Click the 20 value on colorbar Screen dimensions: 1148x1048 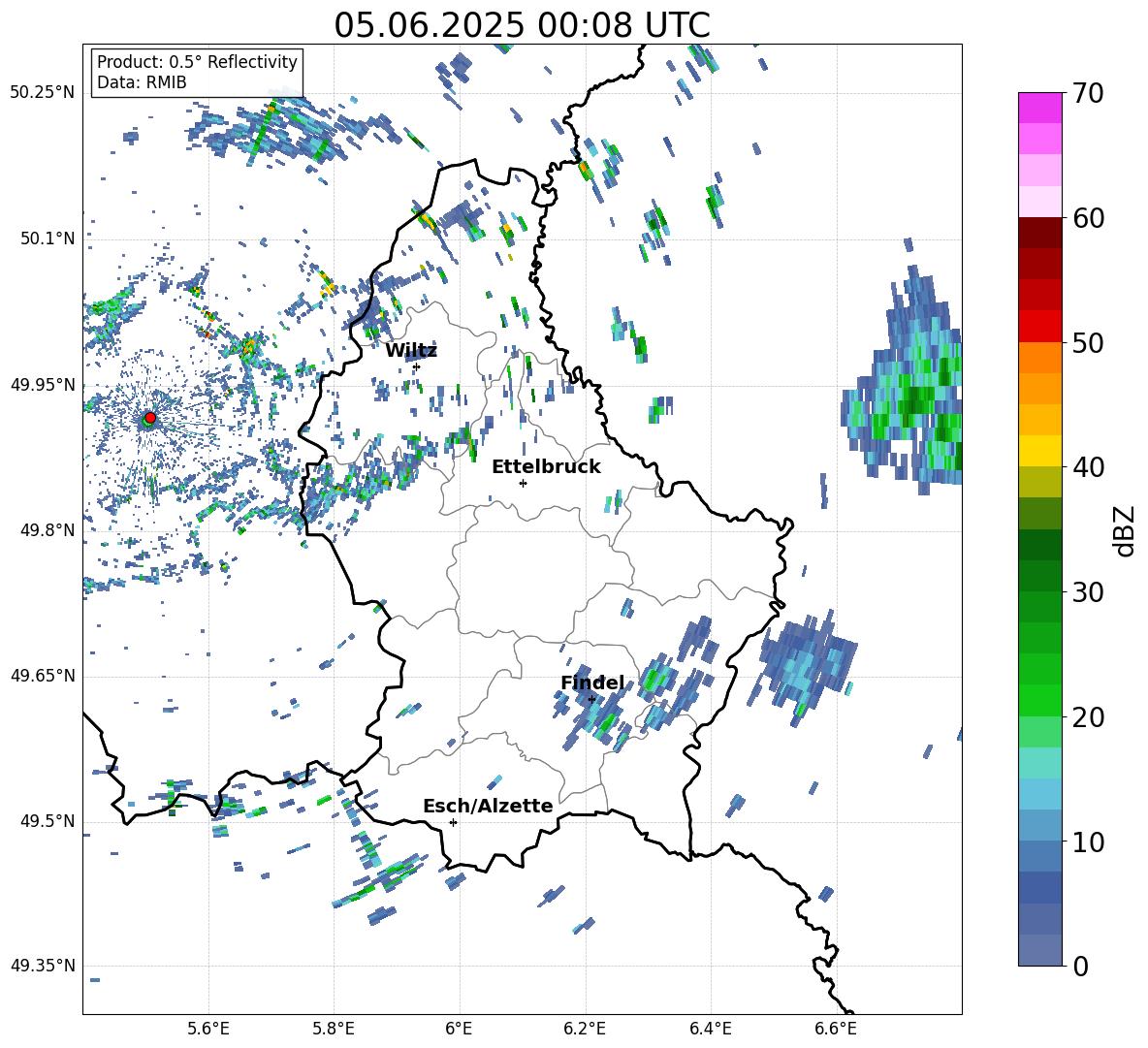click(1088, 716)
